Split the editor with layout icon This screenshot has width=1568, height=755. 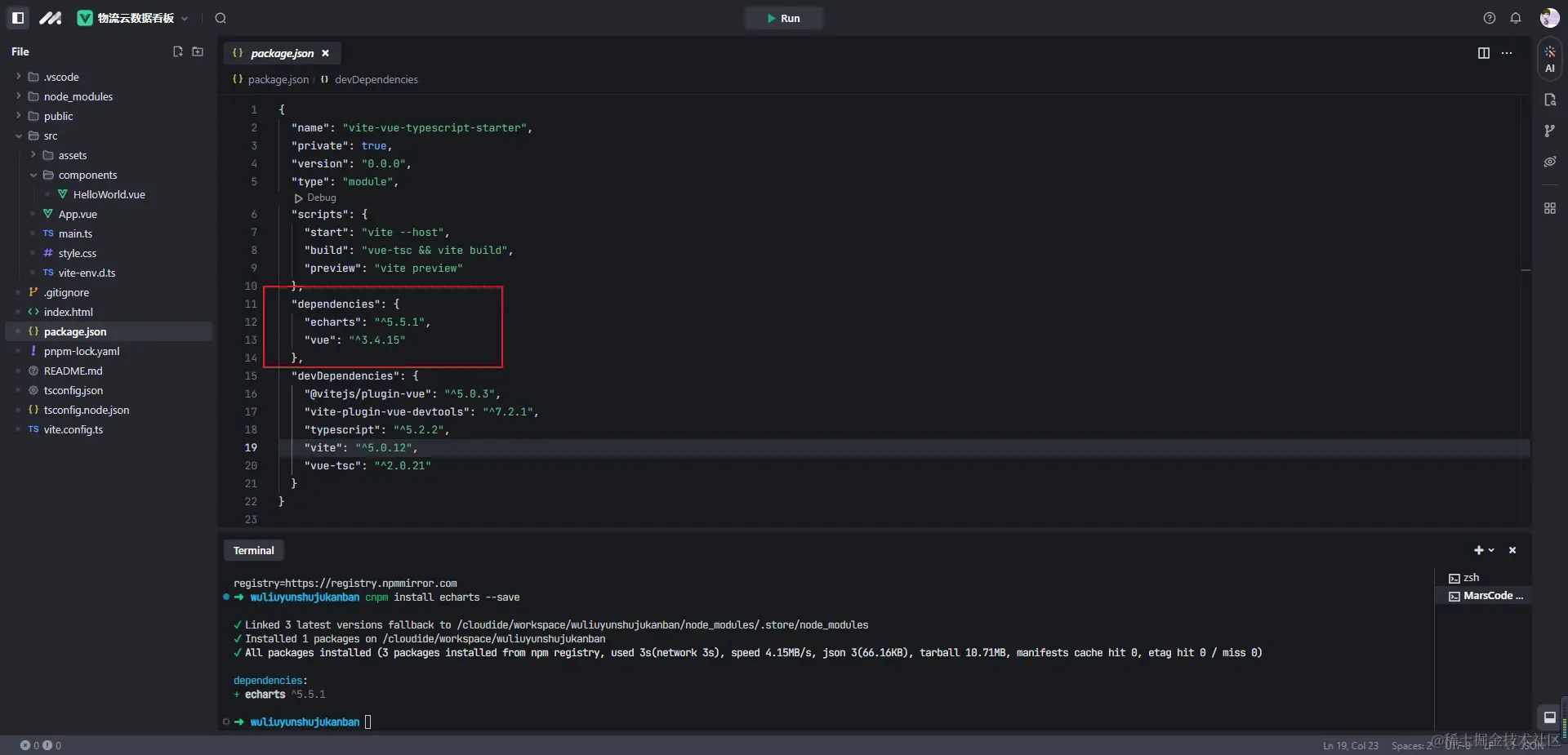pos(1484,53)
